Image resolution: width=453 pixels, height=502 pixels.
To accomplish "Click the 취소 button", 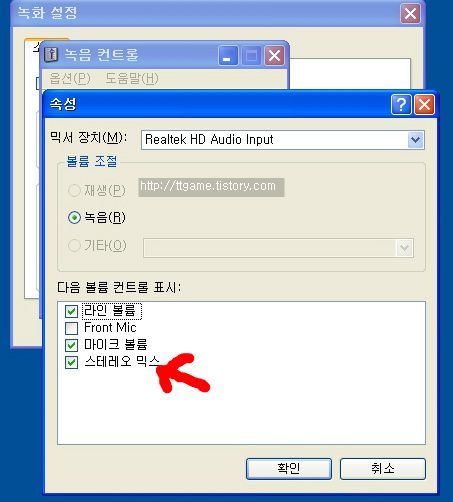I will (x=383, y=469).
